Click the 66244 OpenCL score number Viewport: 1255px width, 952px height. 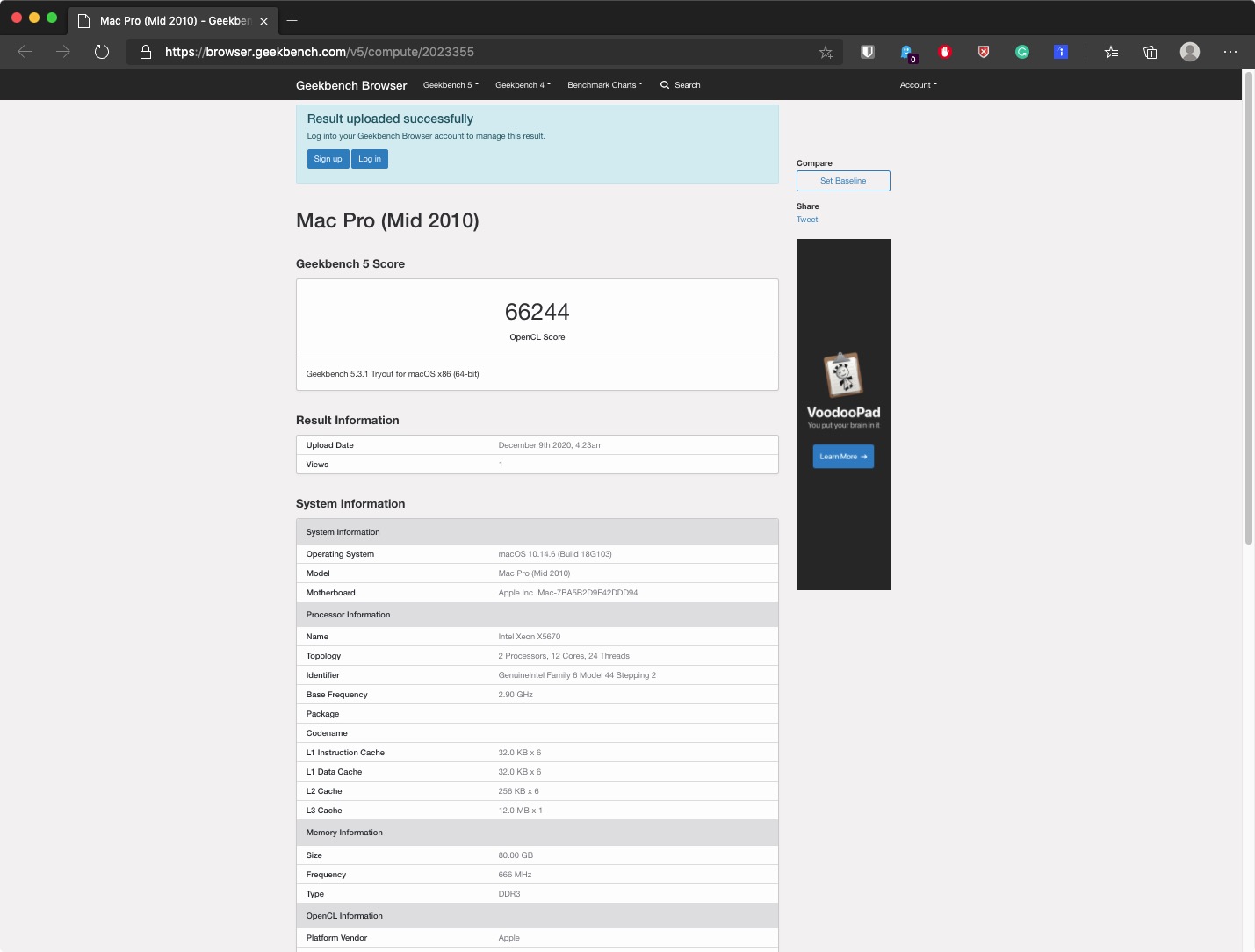537,312
